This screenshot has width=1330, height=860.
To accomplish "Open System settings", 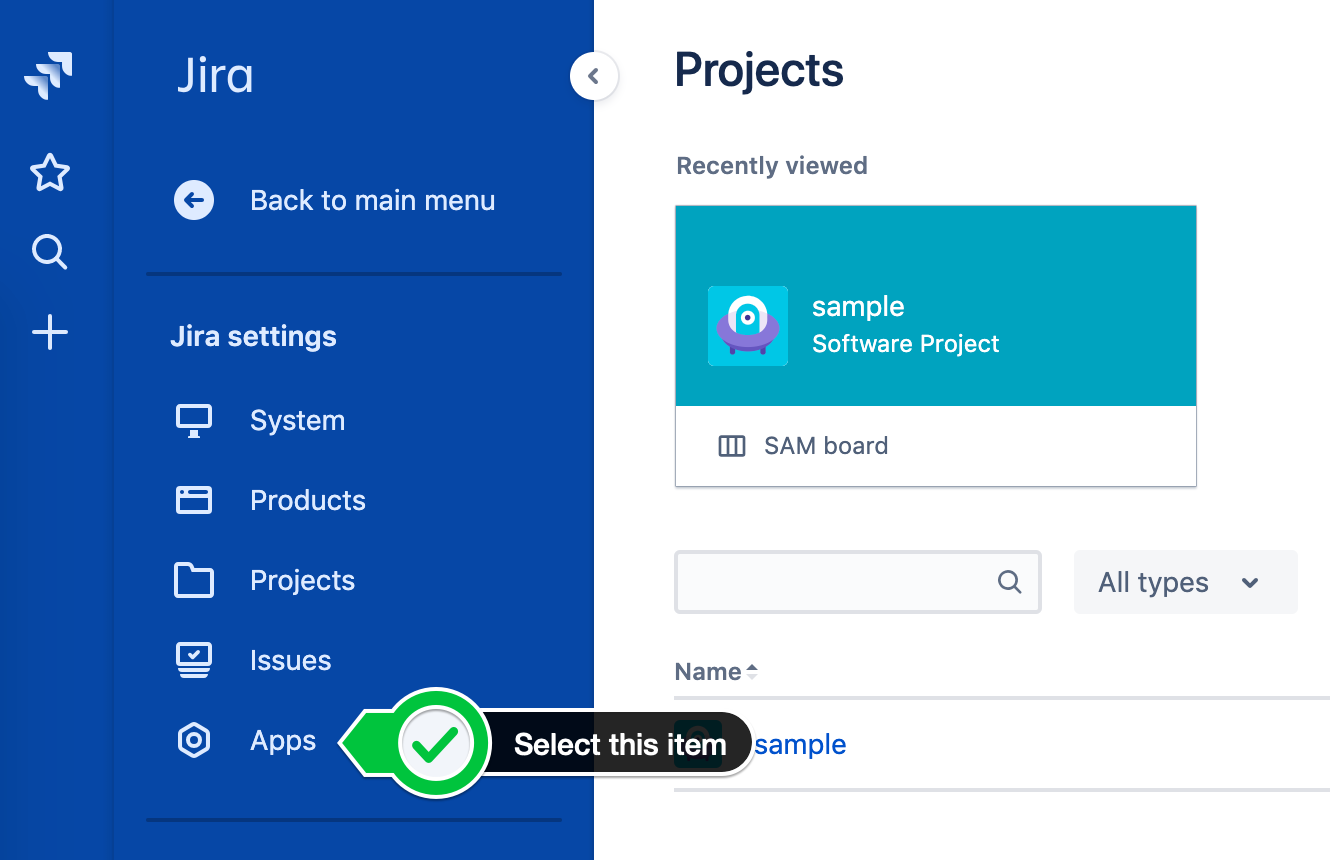I will [297, 421].
